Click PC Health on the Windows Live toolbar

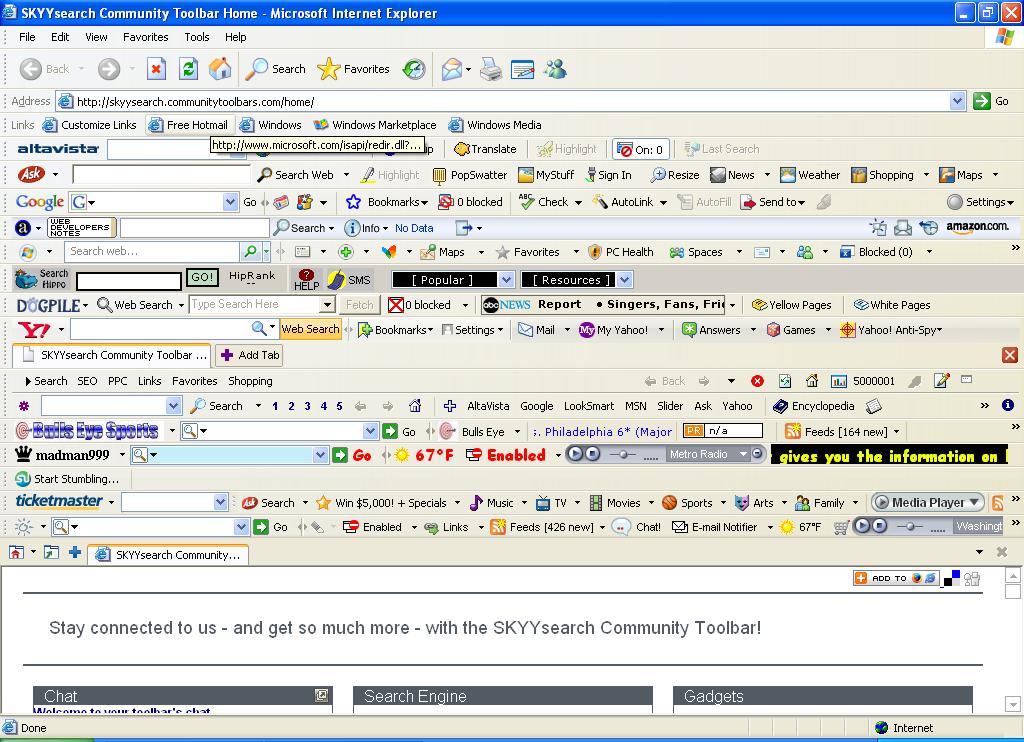620,251
